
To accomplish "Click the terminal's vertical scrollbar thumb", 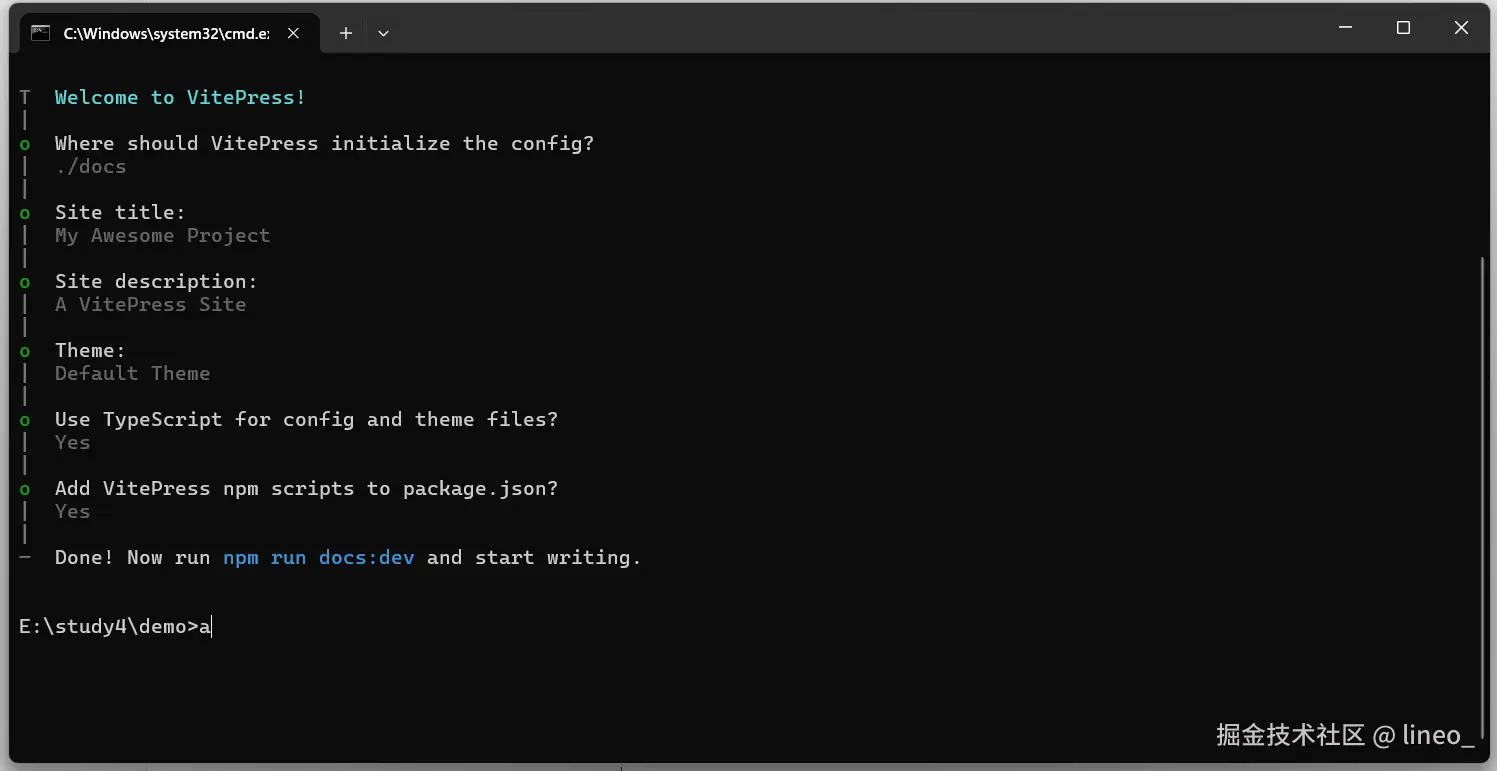I will click(1483, 470).
